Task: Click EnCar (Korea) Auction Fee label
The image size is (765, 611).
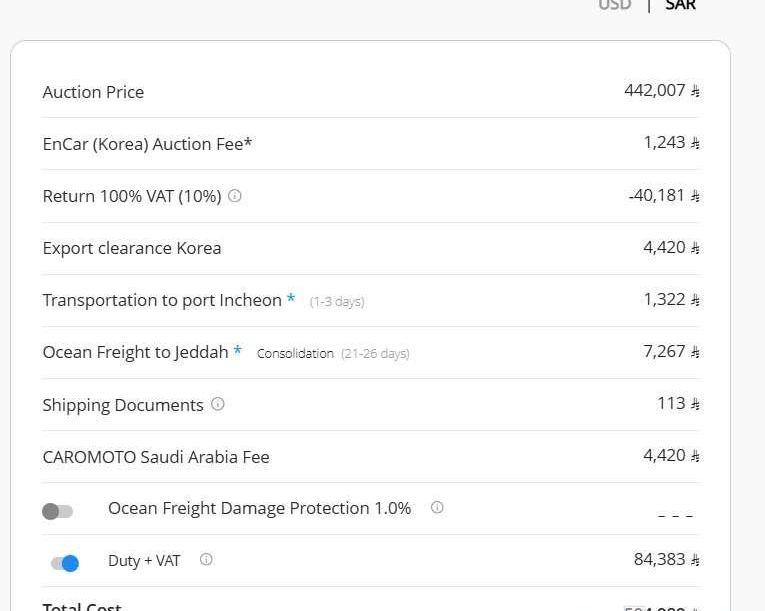Action: [x=147, y=144]
